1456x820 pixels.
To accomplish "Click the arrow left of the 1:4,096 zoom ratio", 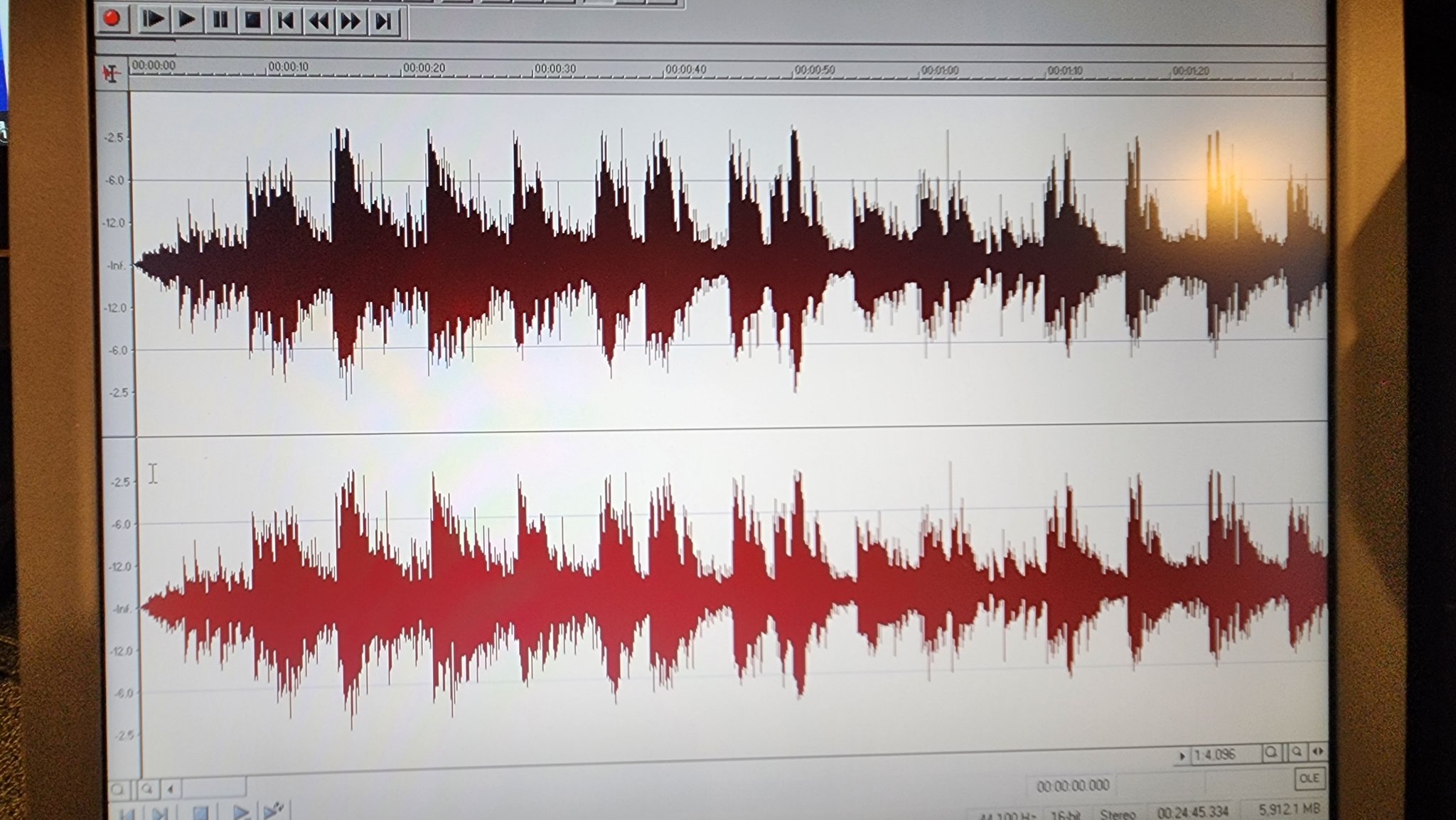I will pos(1182,756).
